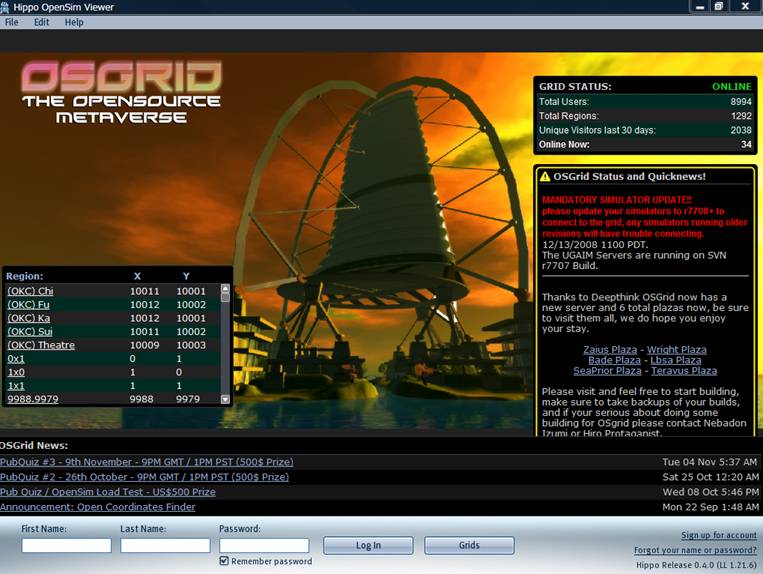This screenshot has height=574, width=763.
Task: Open Forgot your name or password link
Action: pyautogui.click(x=695, y=550)
